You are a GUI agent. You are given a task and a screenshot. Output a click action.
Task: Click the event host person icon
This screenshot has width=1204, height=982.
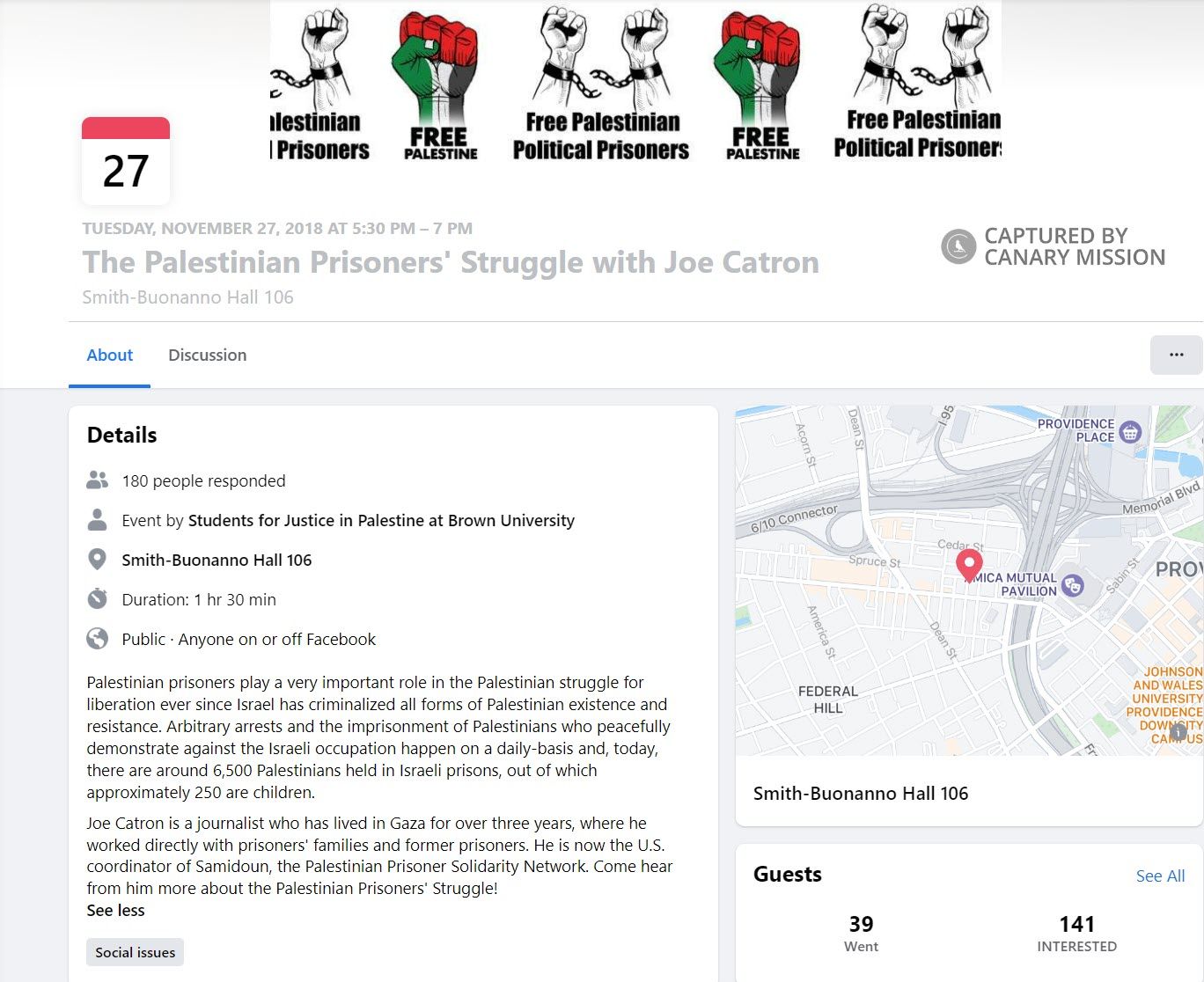[x=98, y=520]
